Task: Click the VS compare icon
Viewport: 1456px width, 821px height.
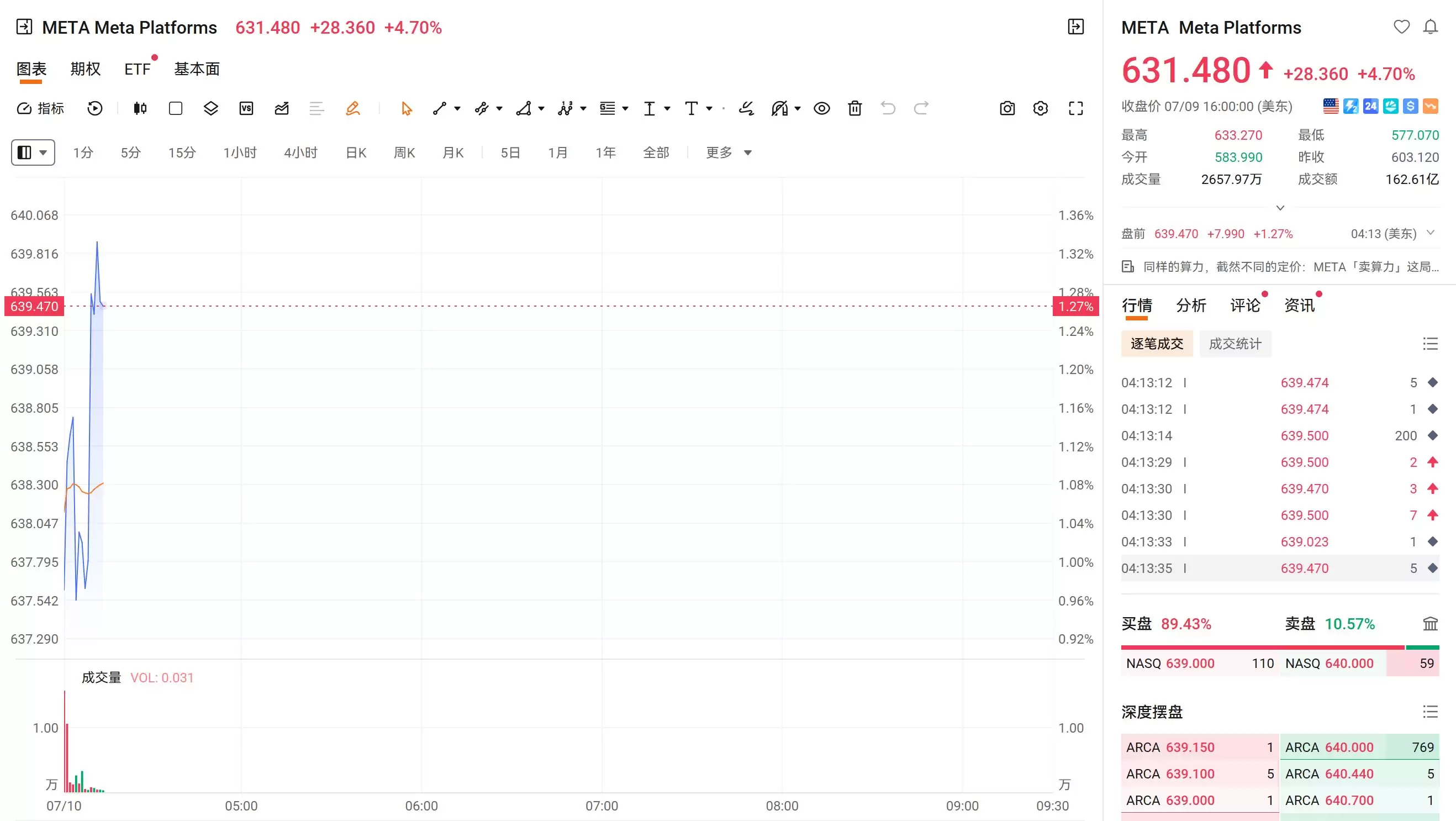Action: 246,108
